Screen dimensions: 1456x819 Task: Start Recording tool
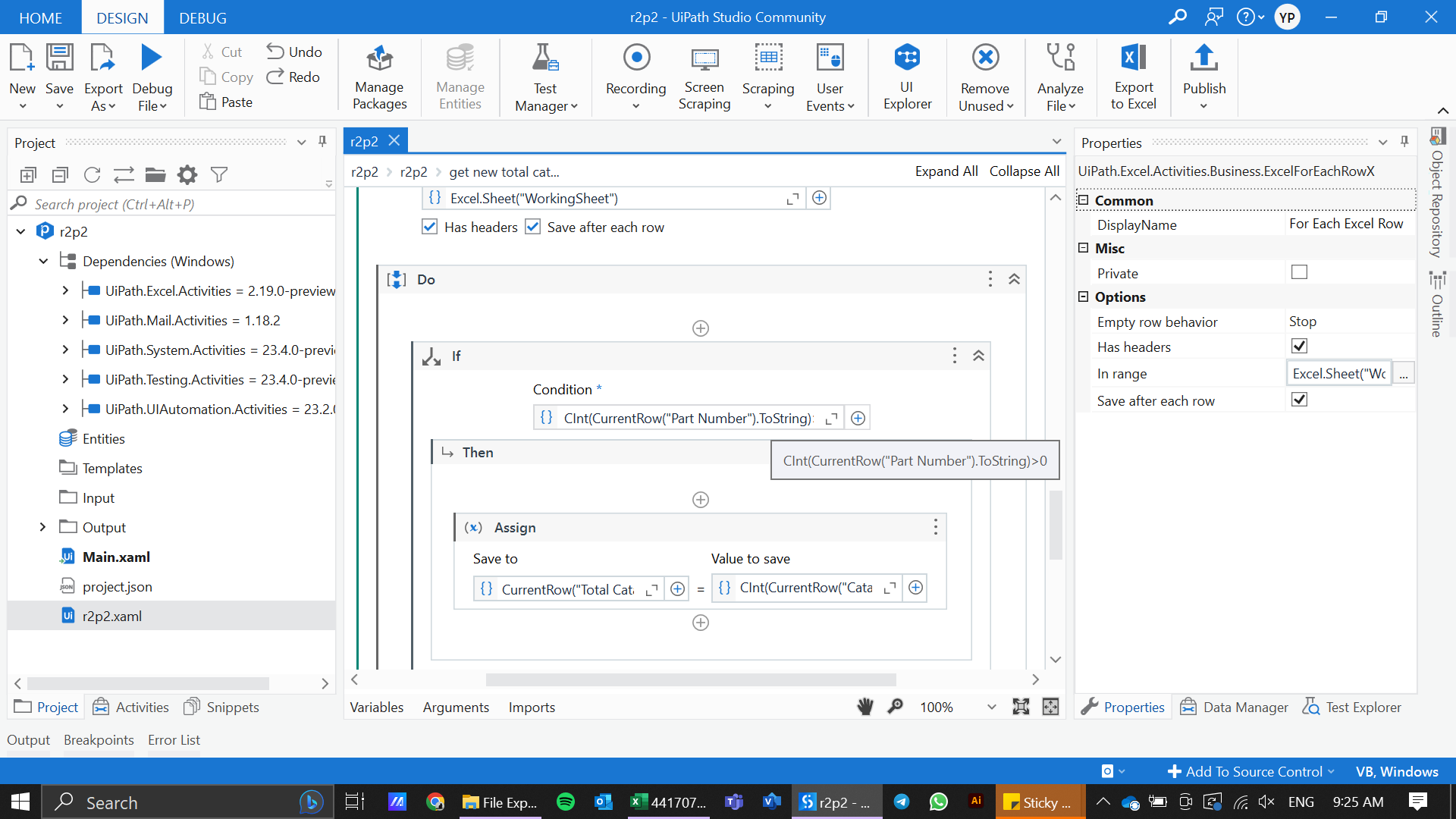(635, 77)
